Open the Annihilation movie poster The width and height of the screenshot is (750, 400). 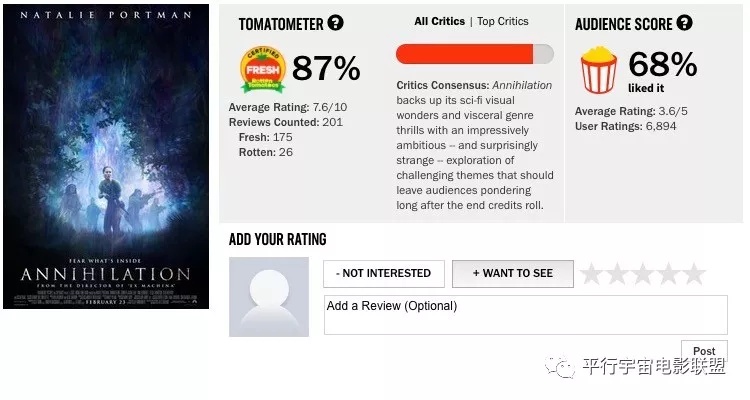(x=106, y=156)
